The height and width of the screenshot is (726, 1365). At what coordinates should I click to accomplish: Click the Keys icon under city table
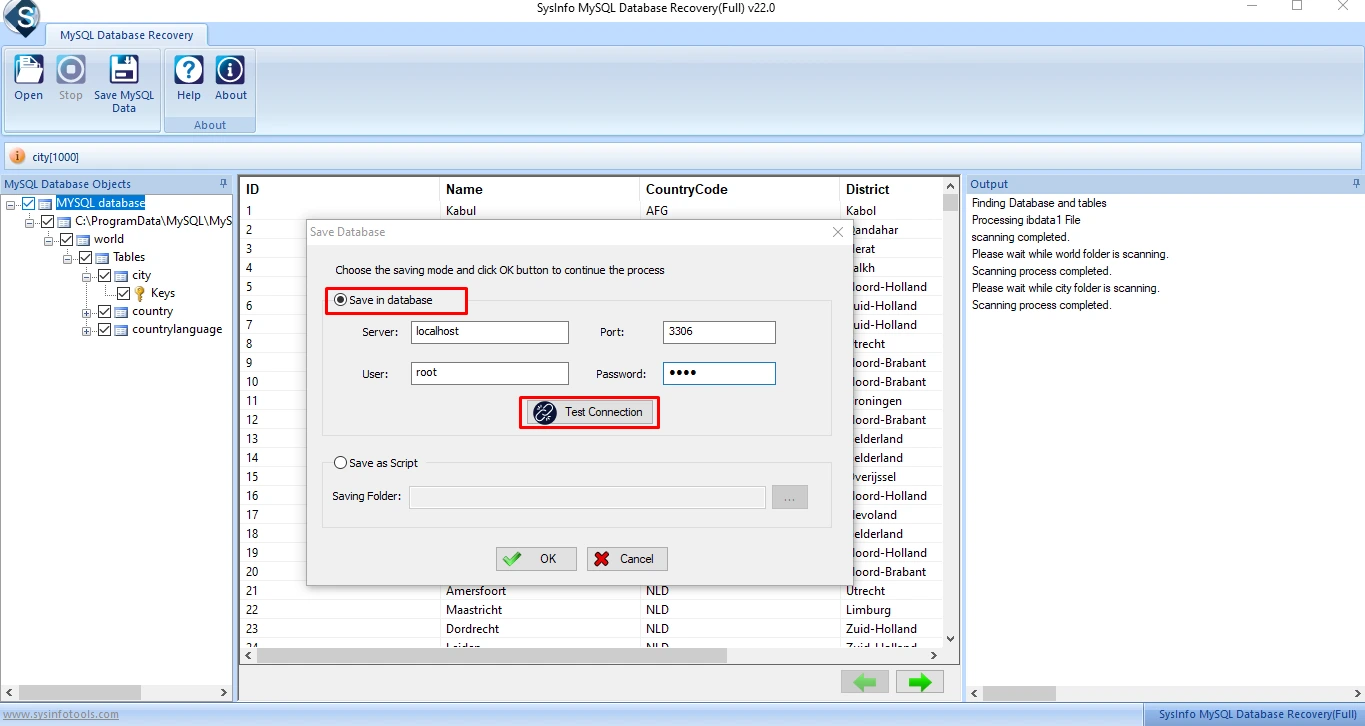click(x=141, y=293)
